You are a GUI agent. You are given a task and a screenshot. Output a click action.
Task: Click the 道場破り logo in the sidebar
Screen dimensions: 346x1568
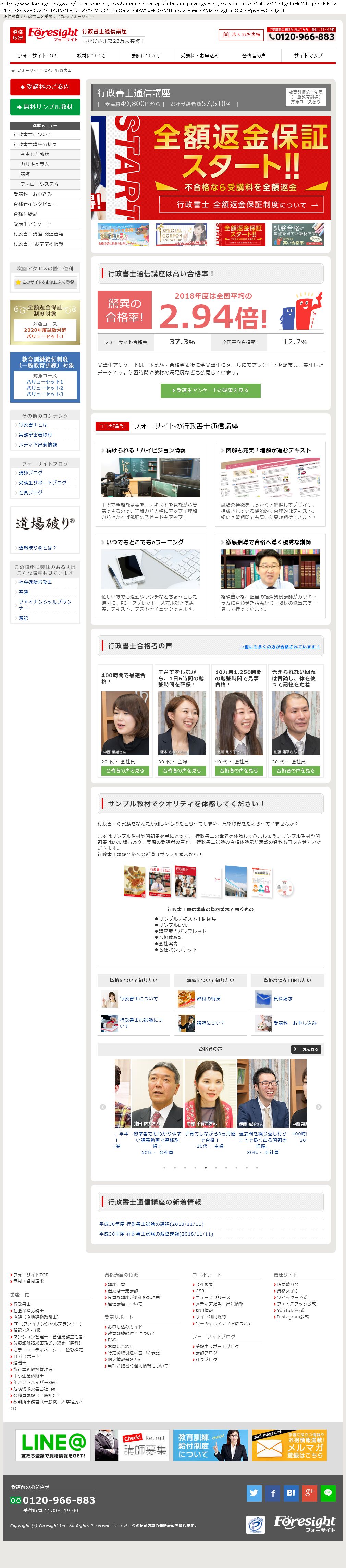coord(45,523)
